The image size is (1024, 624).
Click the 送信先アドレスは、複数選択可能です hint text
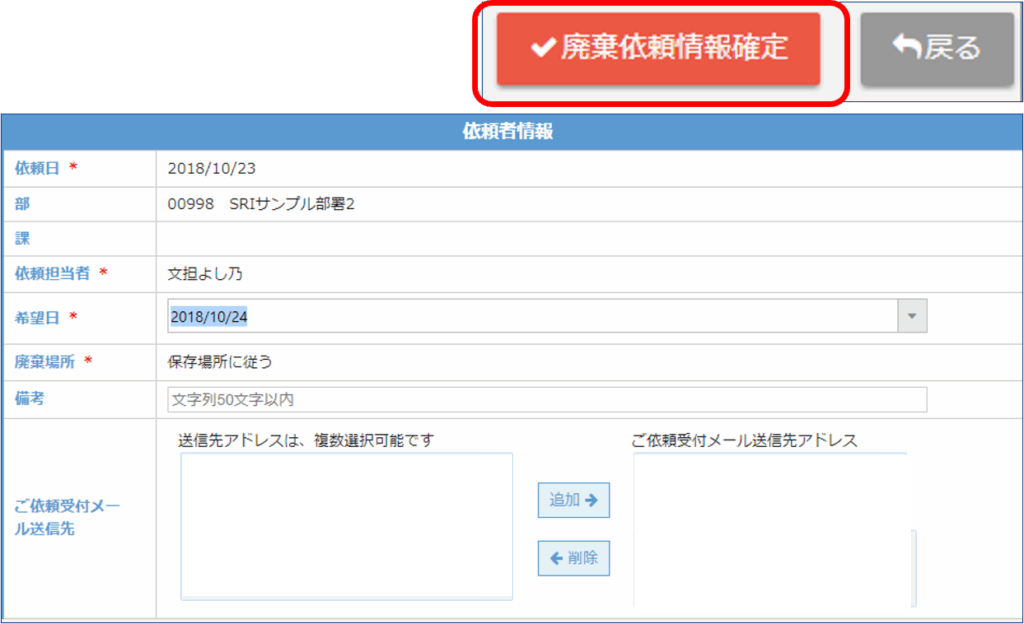coord(306,439)
